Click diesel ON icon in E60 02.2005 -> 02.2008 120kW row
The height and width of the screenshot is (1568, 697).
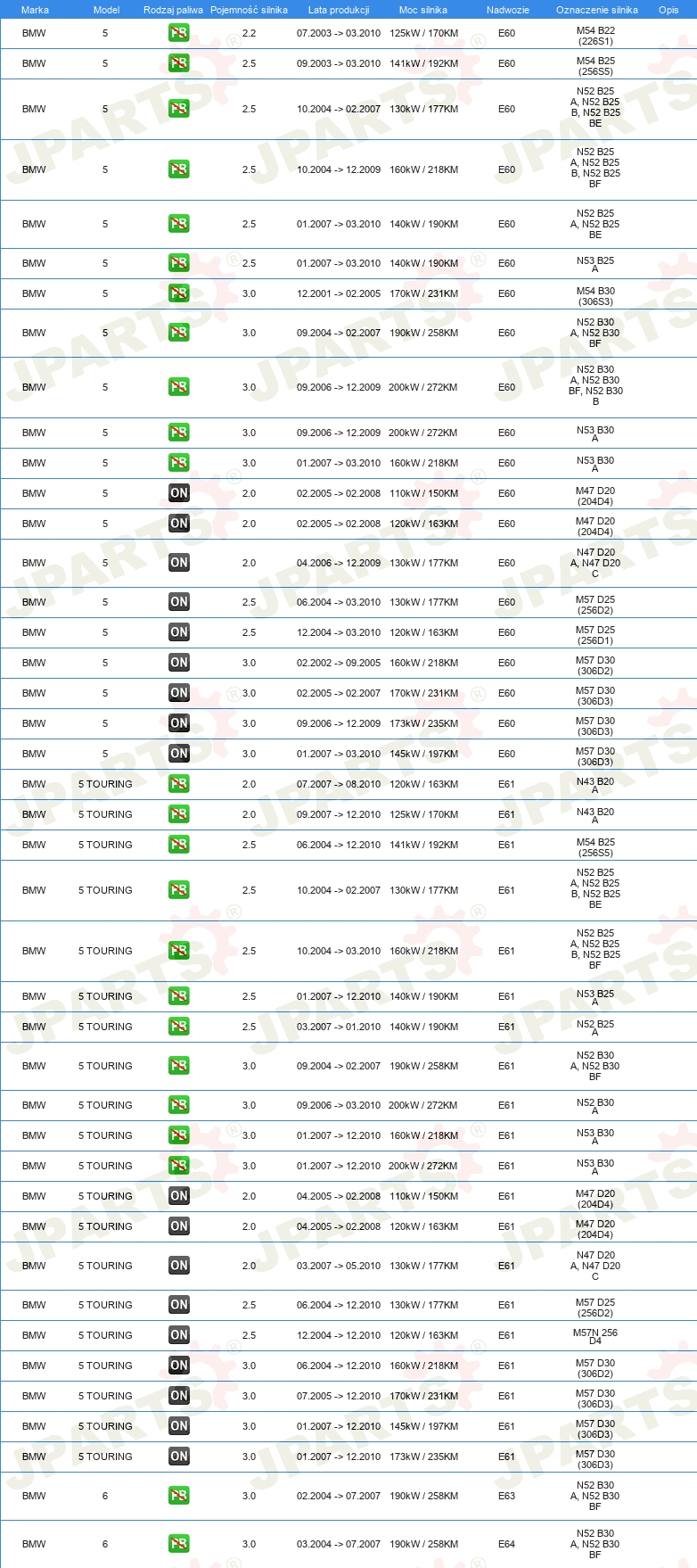pyautogui.click(x=179, y=524)
